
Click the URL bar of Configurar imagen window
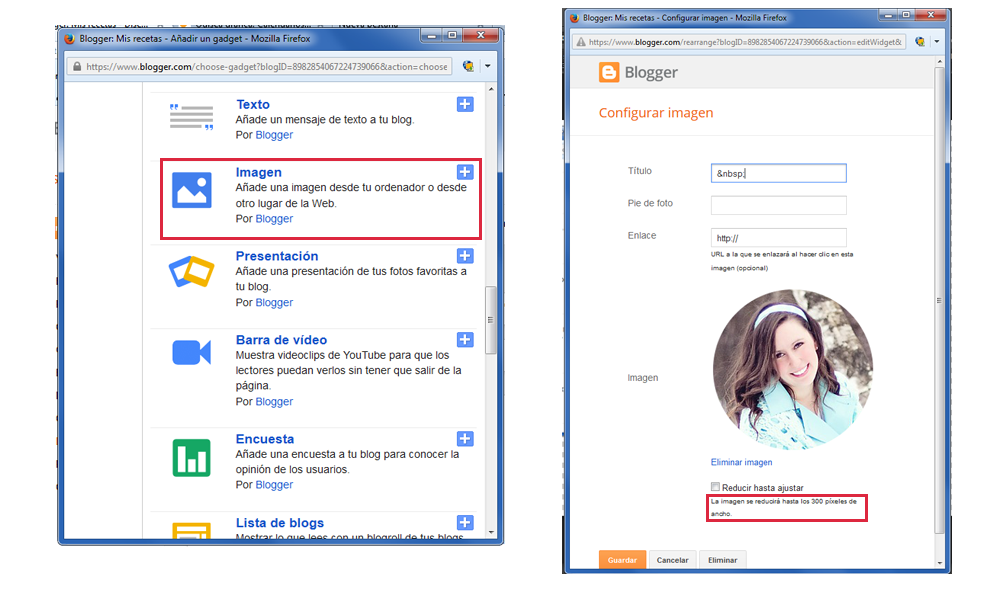(x=739, y=42)
